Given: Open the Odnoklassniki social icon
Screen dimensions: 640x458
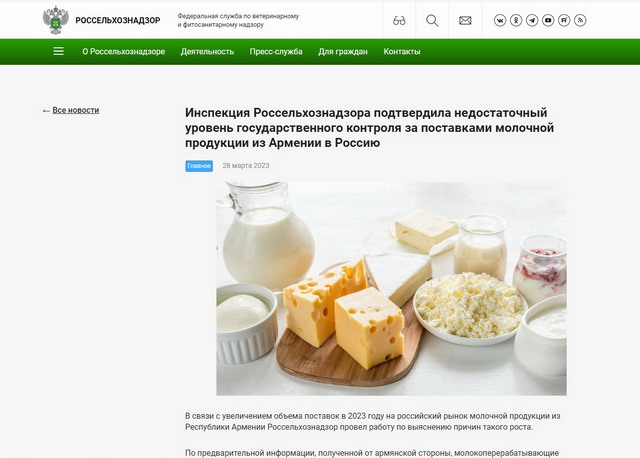Looking at the screenshot, I should [516, 20].
